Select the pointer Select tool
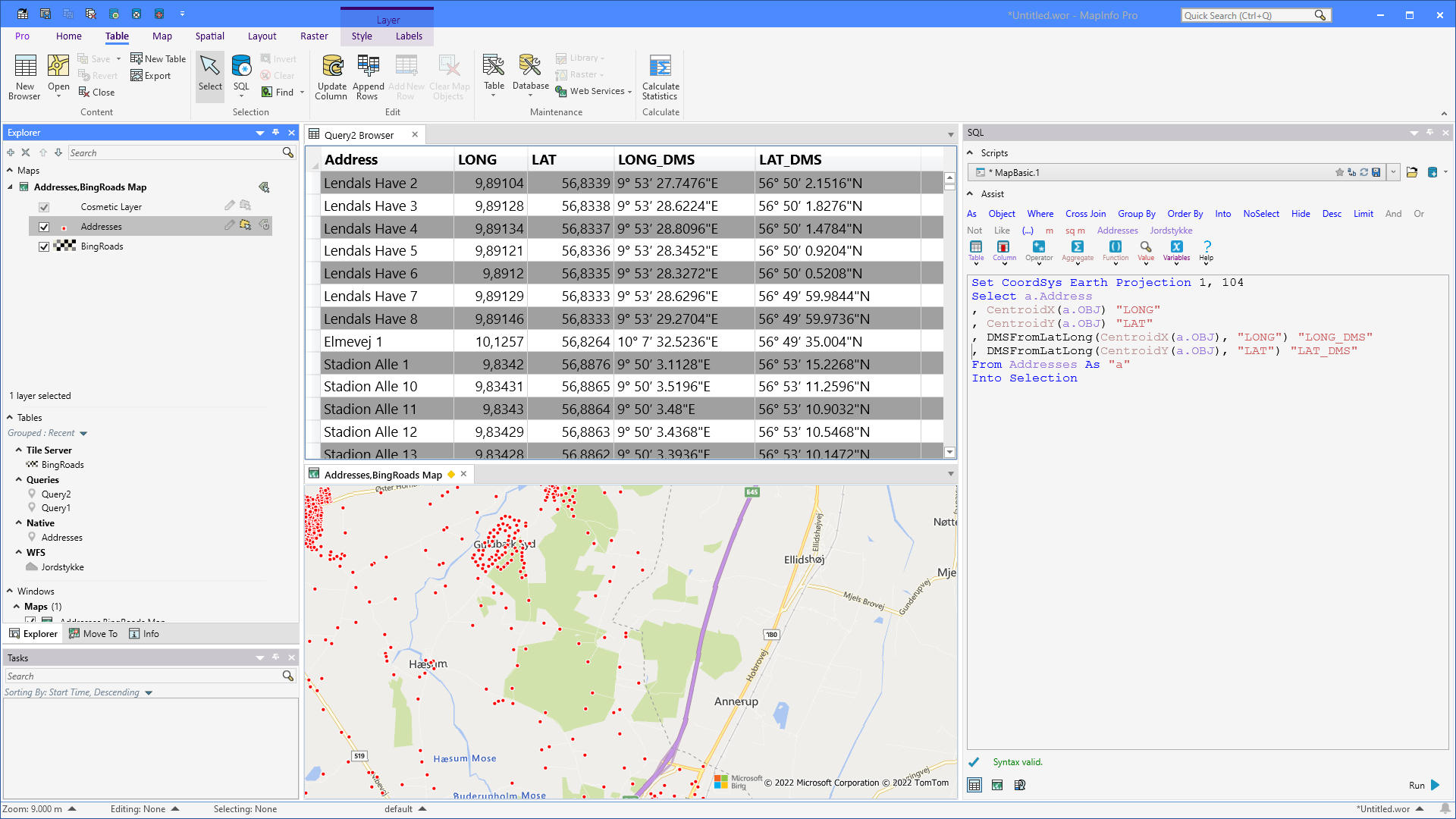The height and width of the screenshot is (819, 1456). (210, 72)
